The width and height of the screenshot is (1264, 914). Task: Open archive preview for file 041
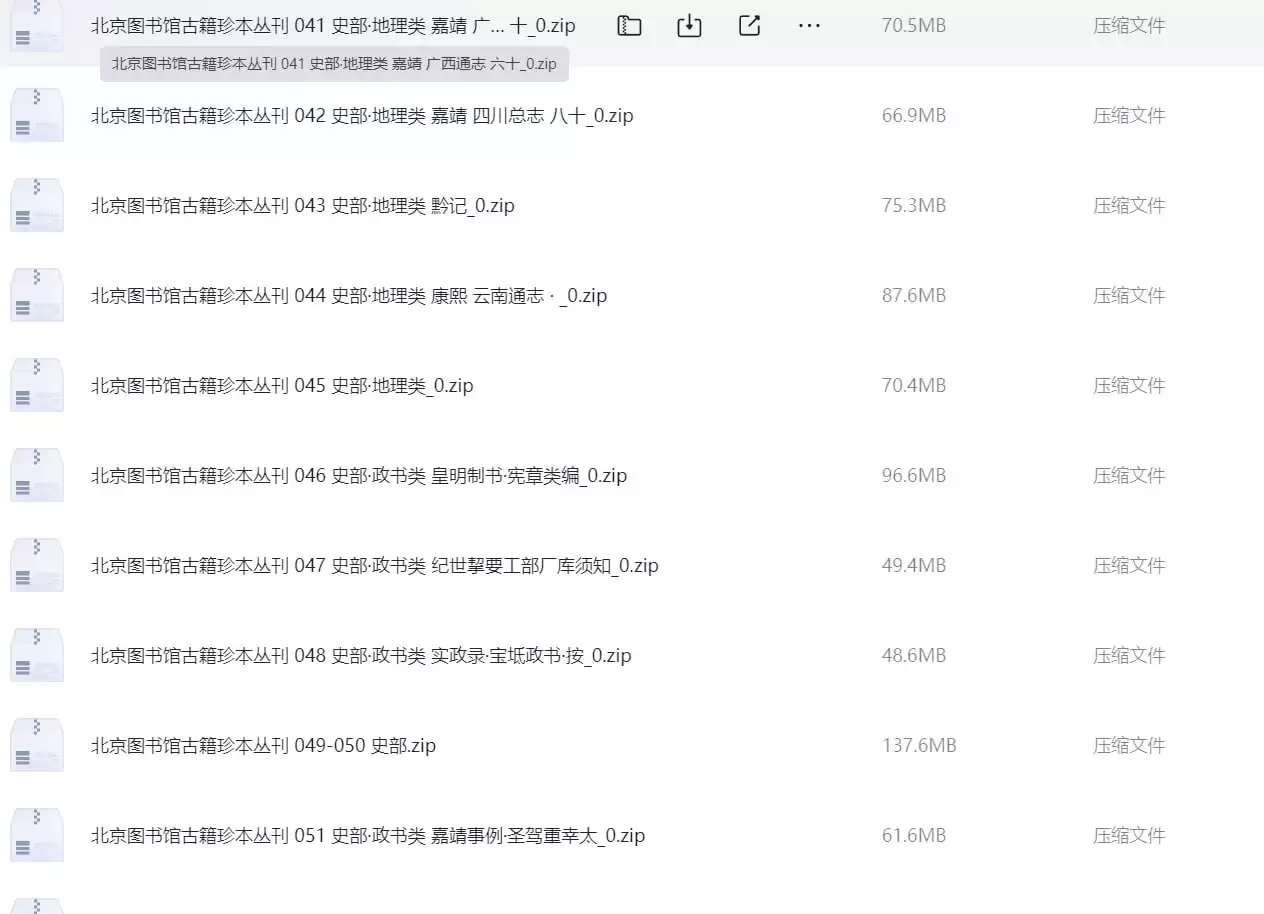(629, 25)
